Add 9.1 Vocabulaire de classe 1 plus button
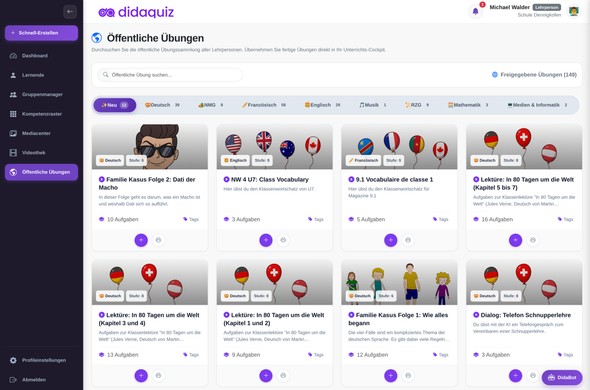 391,240
